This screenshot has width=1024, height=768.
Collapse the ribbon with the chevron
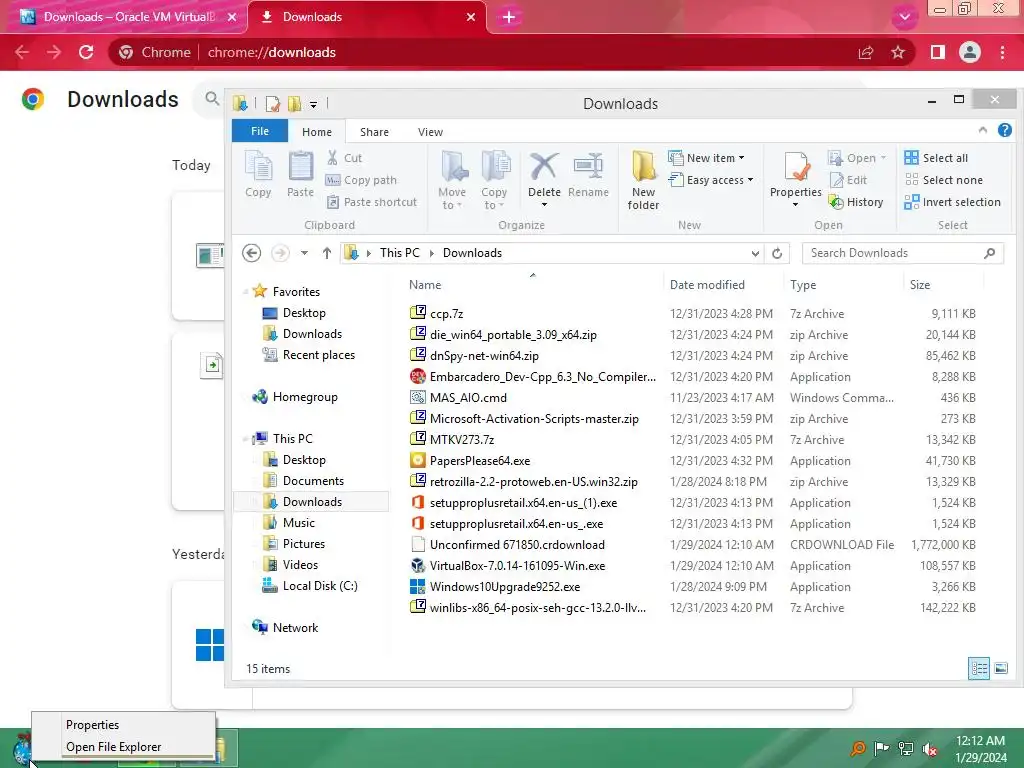point(982,130)
